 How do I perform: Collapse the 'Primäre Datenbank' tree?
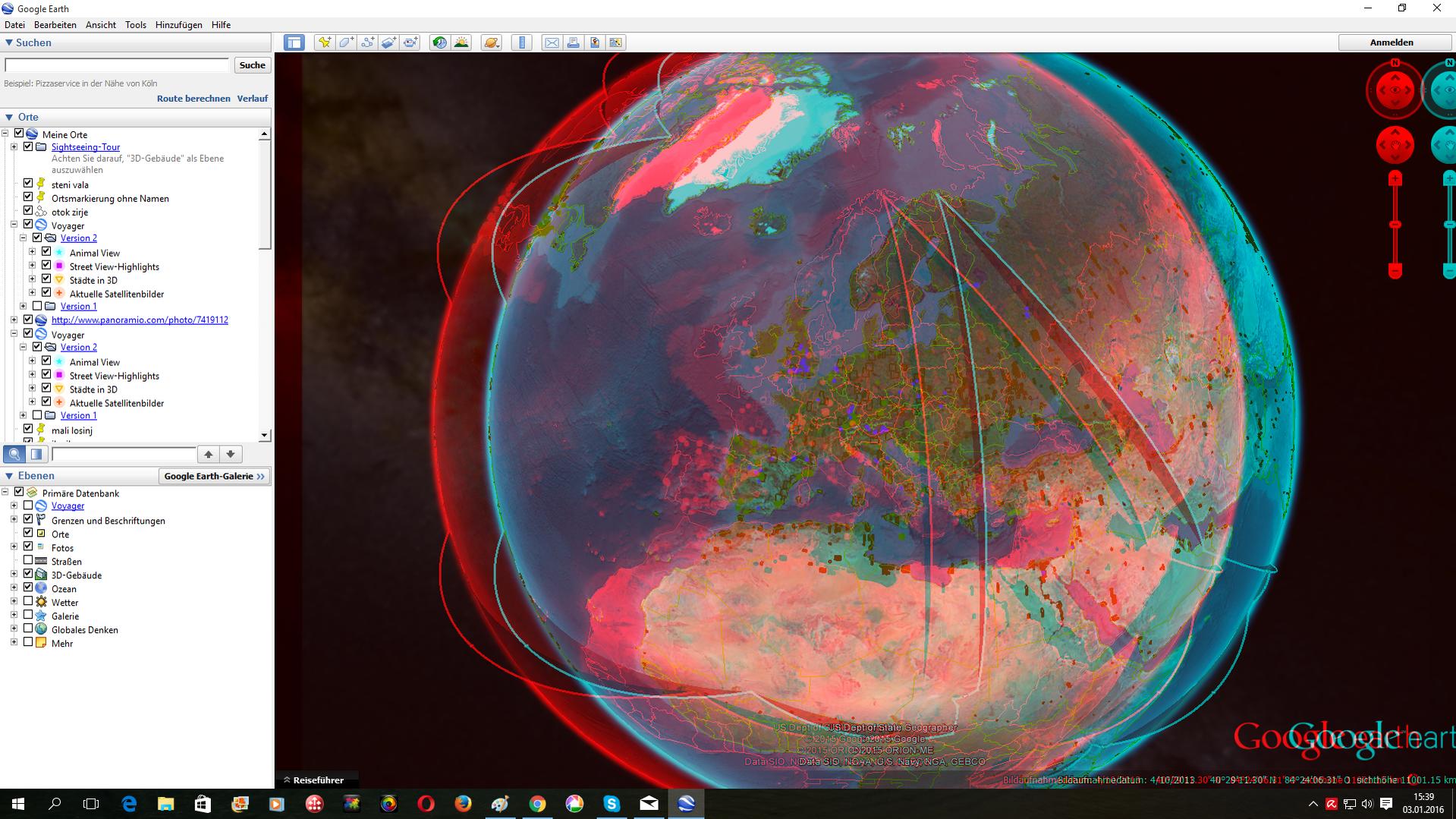5,493
